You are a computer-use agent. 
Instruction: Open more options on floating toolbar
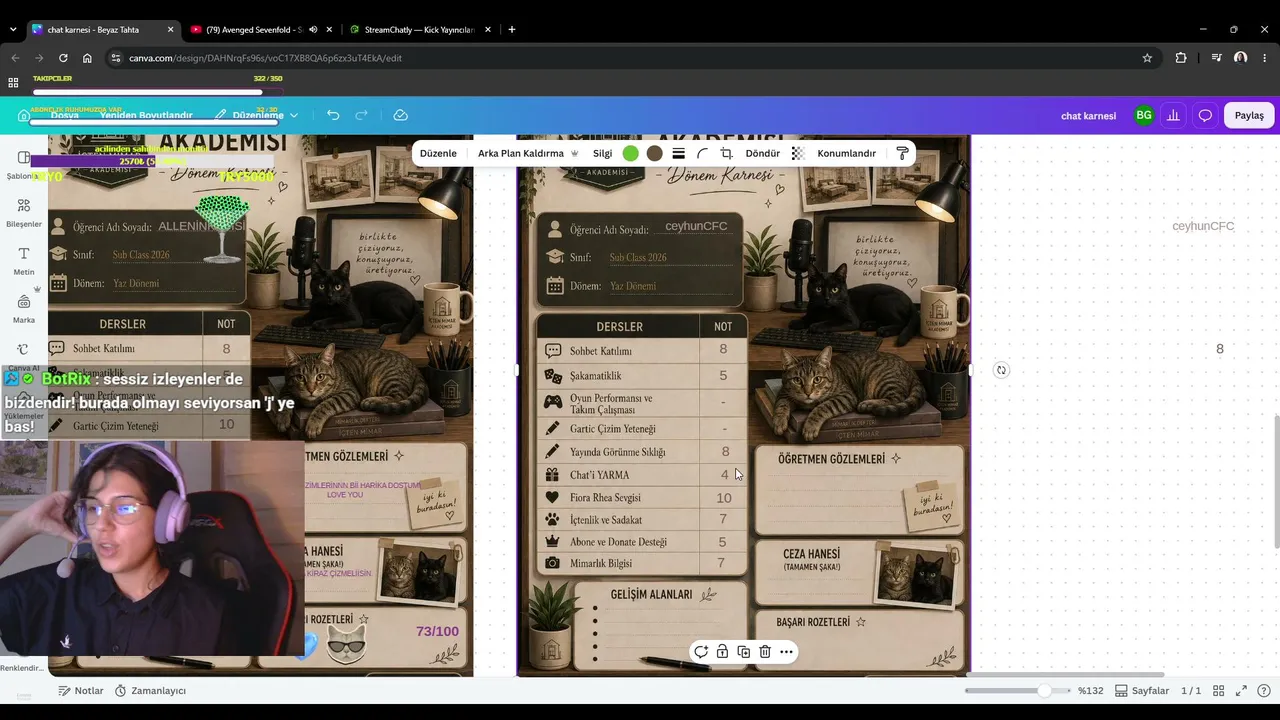tap(787, 652)
